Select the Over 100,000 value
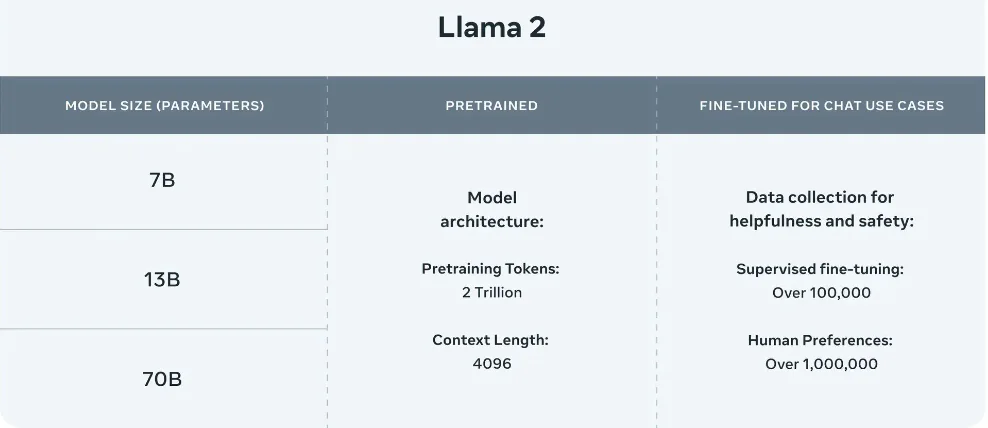988x428 pixels. click(821, 293)
